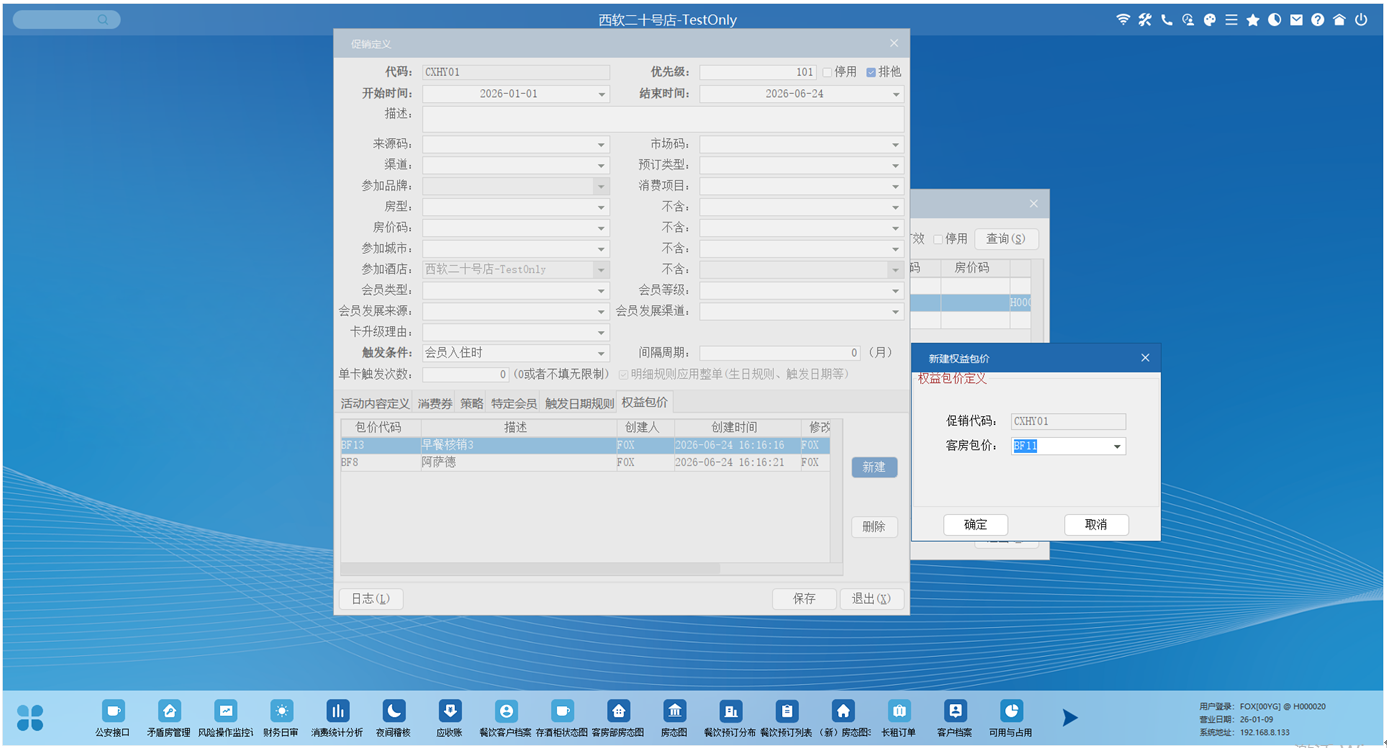Open the 结束时间 date dropdown

click(x=896, y=94)
